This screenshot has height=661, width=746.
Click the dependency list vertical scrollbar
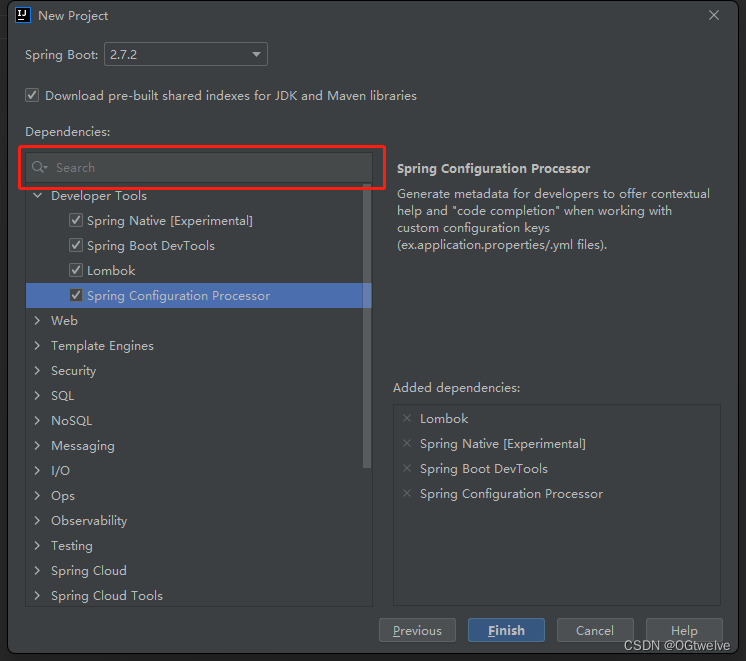pos(367,326)
